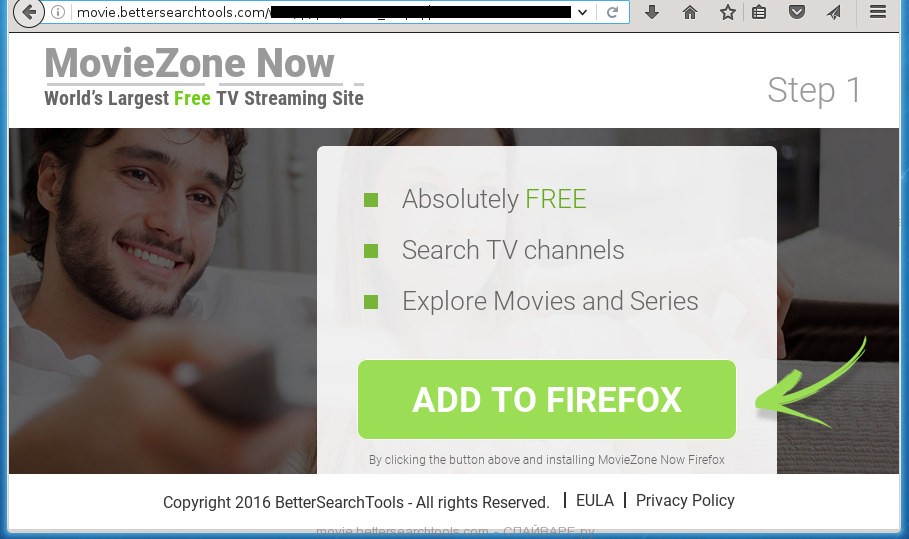Go back using the browser back arrow

click(x=28, y=12)
